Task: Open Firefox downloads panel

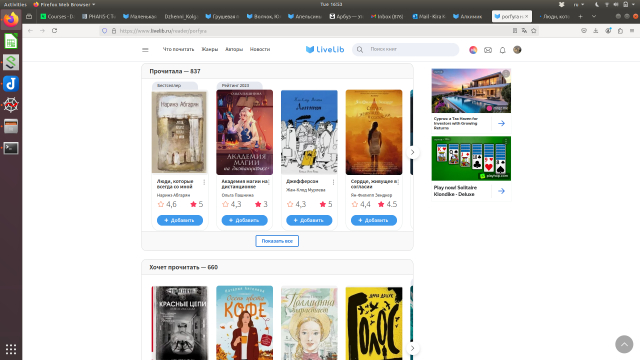Action: click(596, 31)
